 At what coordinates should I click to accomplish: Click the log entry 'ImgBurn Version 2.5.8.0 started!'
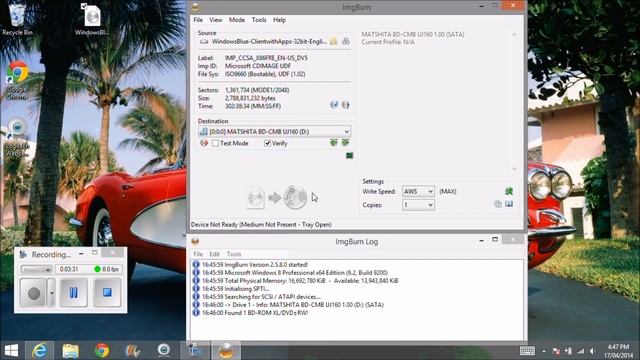255,264
